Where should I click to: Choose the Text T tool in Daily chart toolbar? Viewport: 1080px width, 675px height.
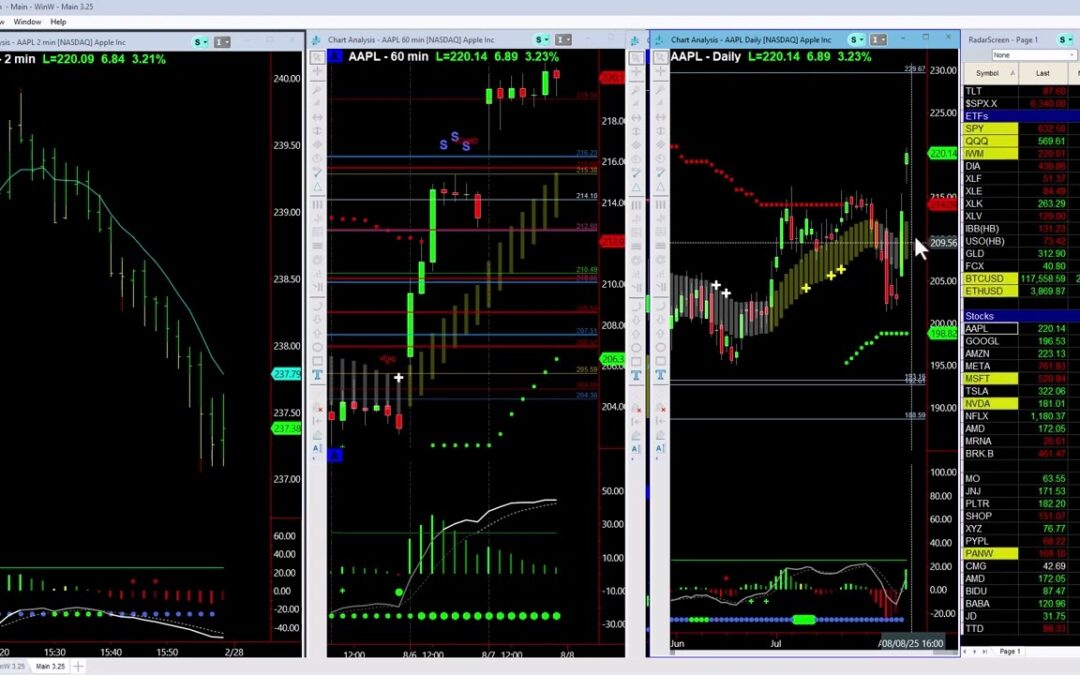pos(660,375)
